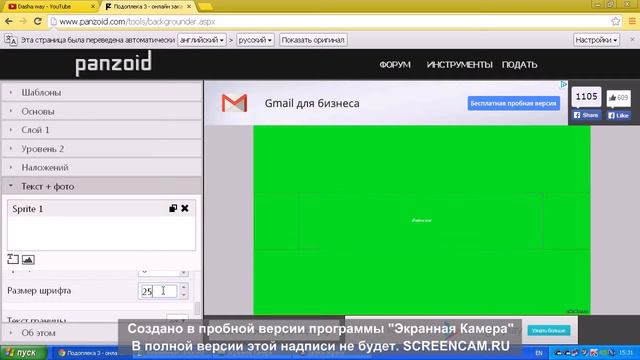Click EN language indicator in tray
The height and width of the screenshot is (360, 640).
(539, 353)
